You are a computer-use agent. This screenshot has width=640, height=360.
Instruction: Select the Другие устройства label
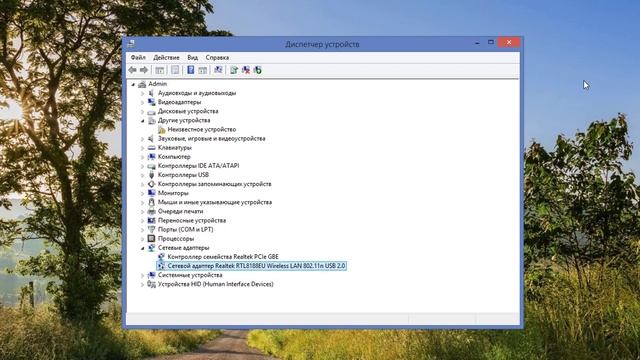(x=184, y=120)
